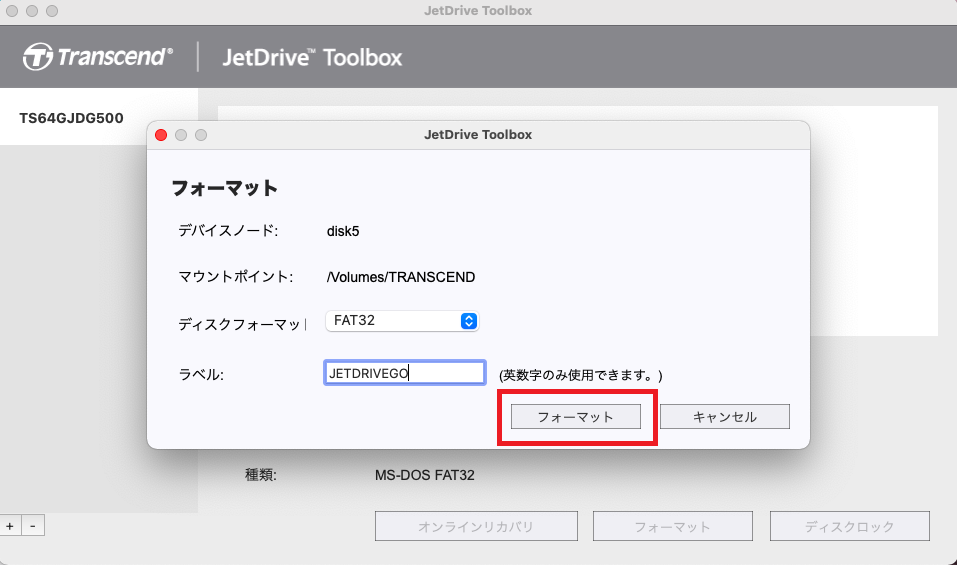Click the plus button below device list

pyautogui.click(x=10, y=525)
